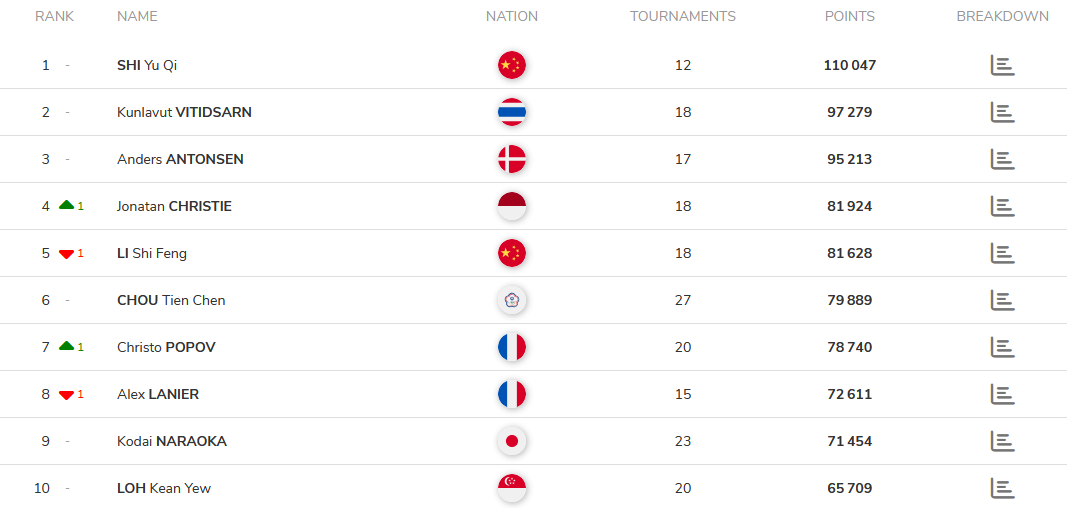Open Kodai Naraoka's breakdown icon
This screenshot has height=508, width=1067.
coord(1002,441)
